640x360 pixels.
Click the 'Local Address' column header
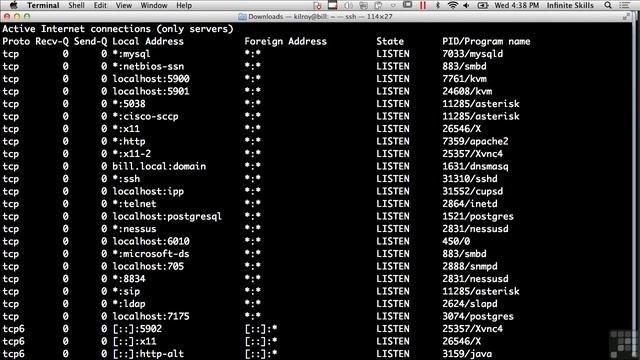[x=148, y=42]
